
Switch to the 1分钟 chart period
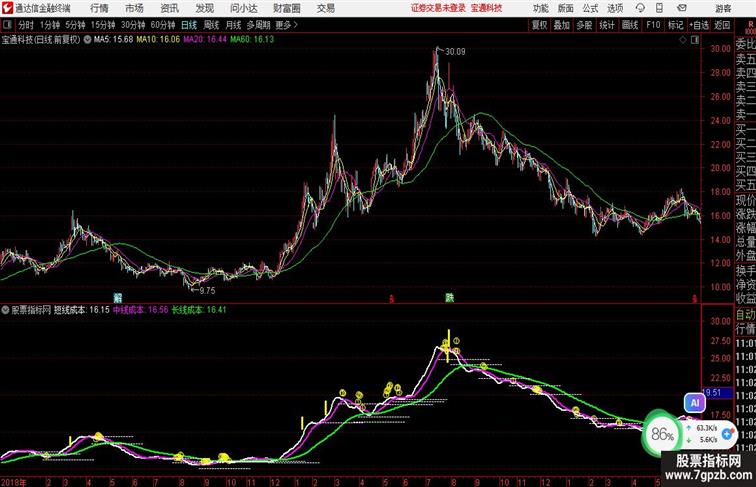(x=50, y=25)
